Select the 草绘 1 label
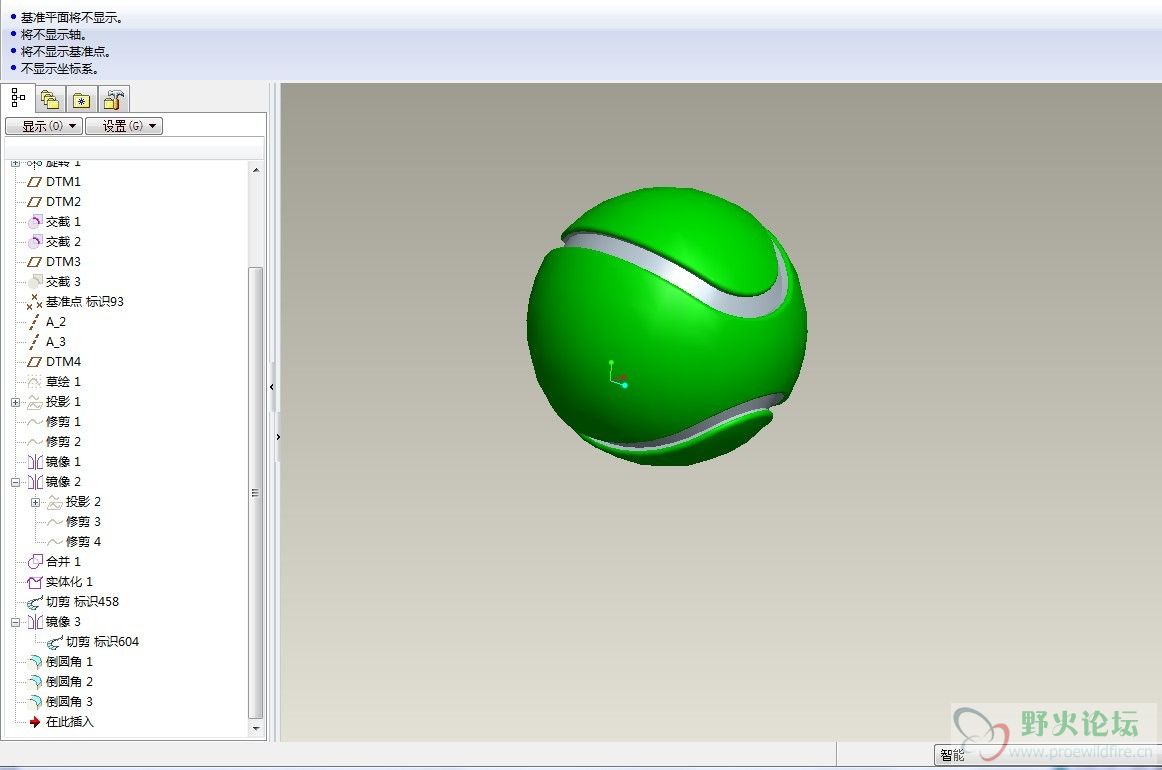This screenshot has height=770, width=1162. [63, 382]
